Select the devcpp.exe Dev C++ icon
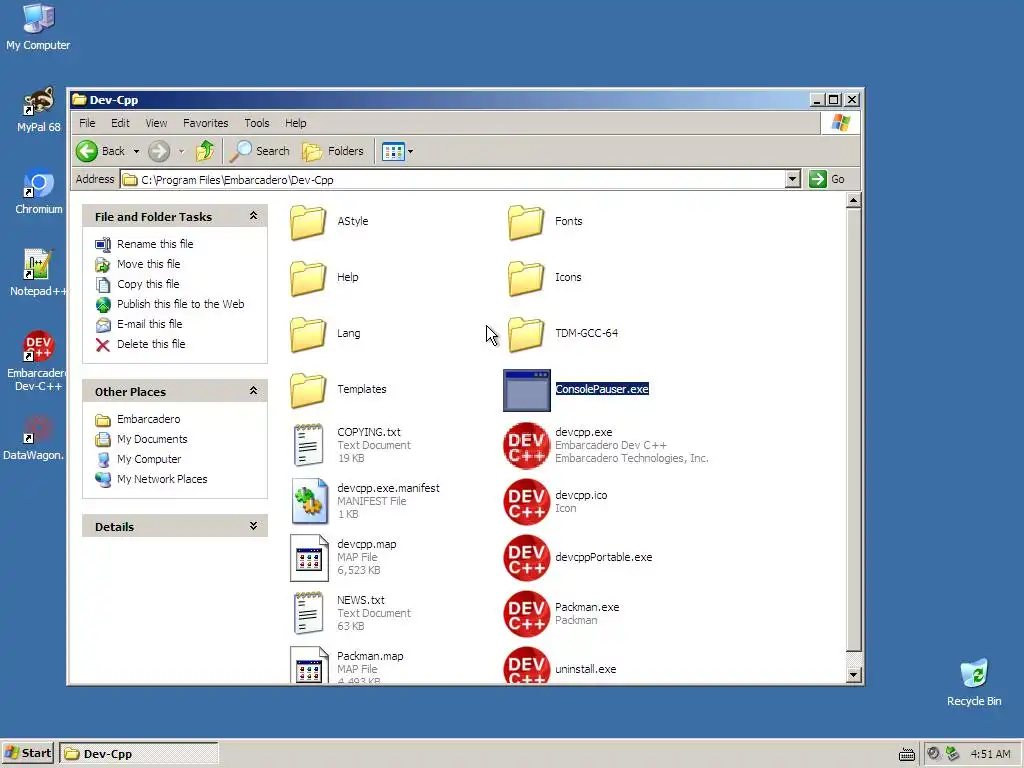Screen dimensions: 1024x768 tap(526, 445)
